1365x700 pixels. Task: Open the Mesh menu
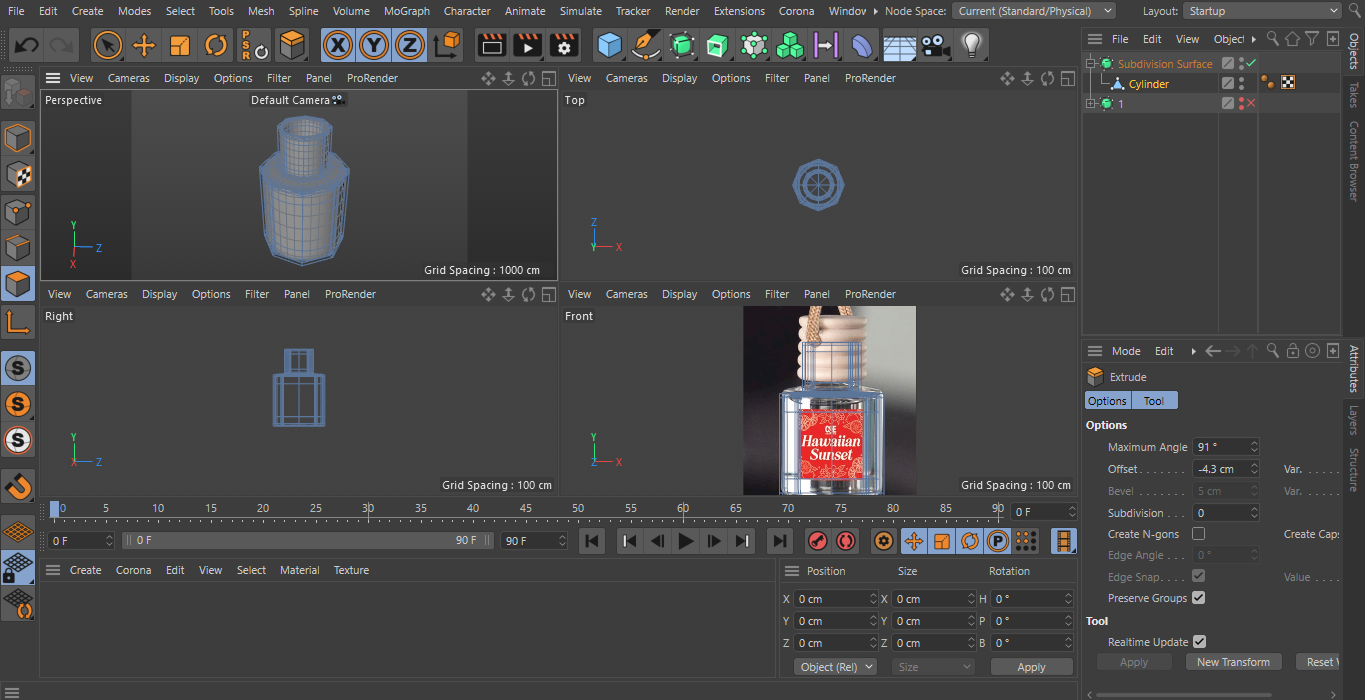(x=261, y=11)
